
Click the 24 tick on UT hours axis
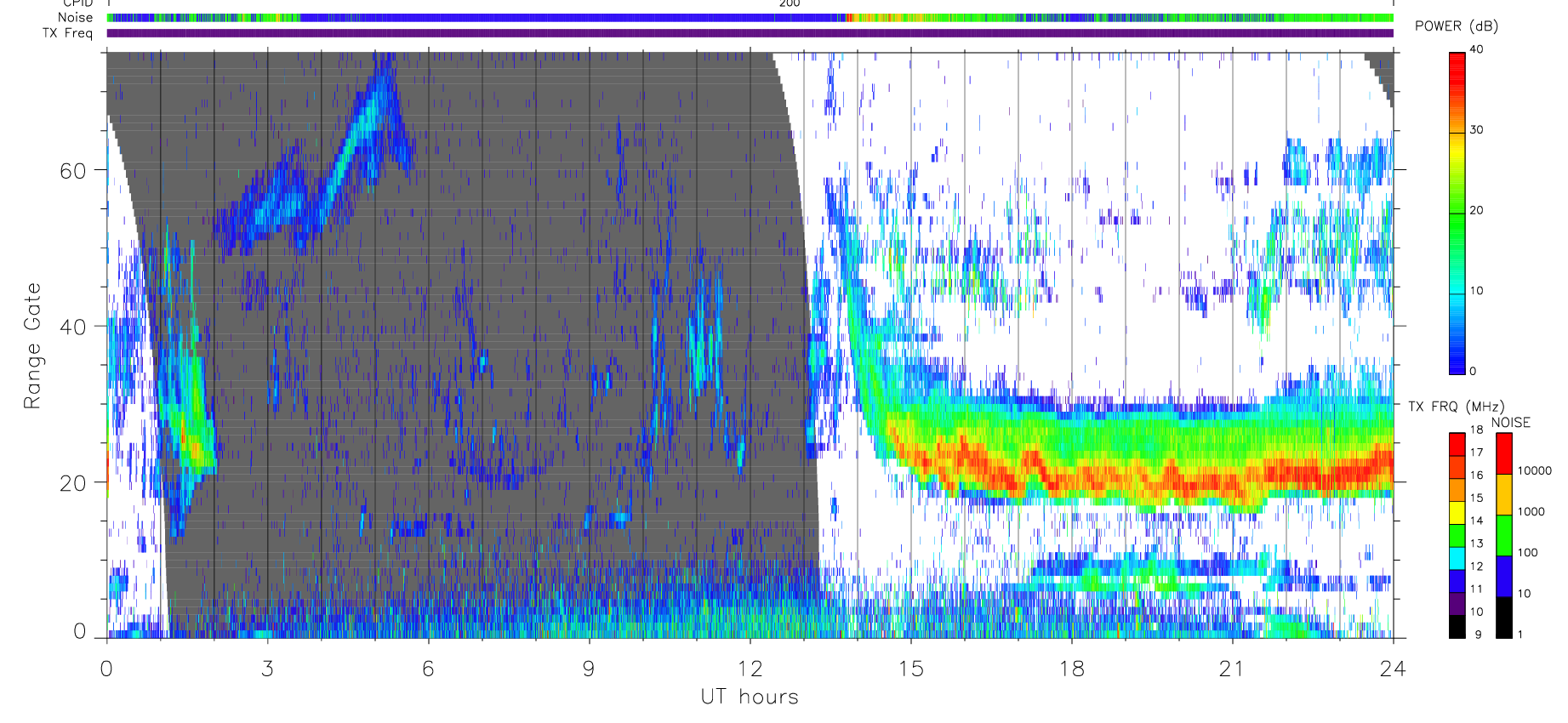point(1393,669)
